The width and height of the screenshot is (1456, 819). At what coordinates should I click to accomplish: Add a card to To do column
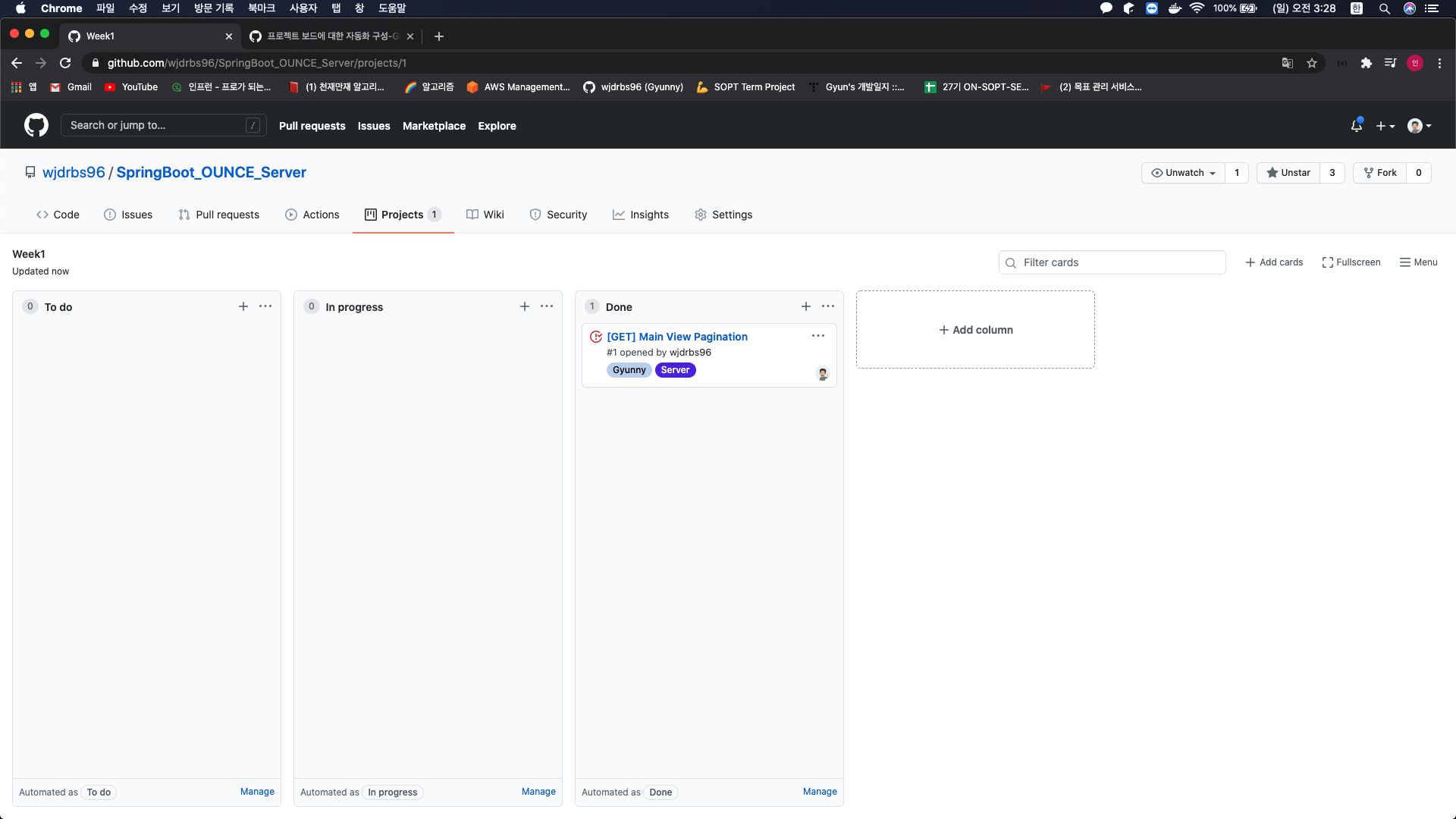click(243, 306)
